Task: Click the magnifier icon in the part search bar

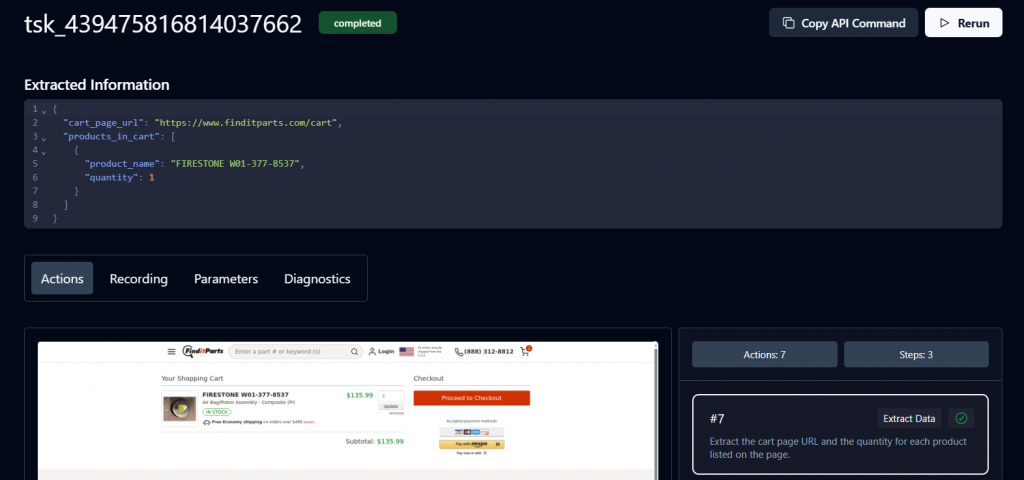Action: [354, 352]
